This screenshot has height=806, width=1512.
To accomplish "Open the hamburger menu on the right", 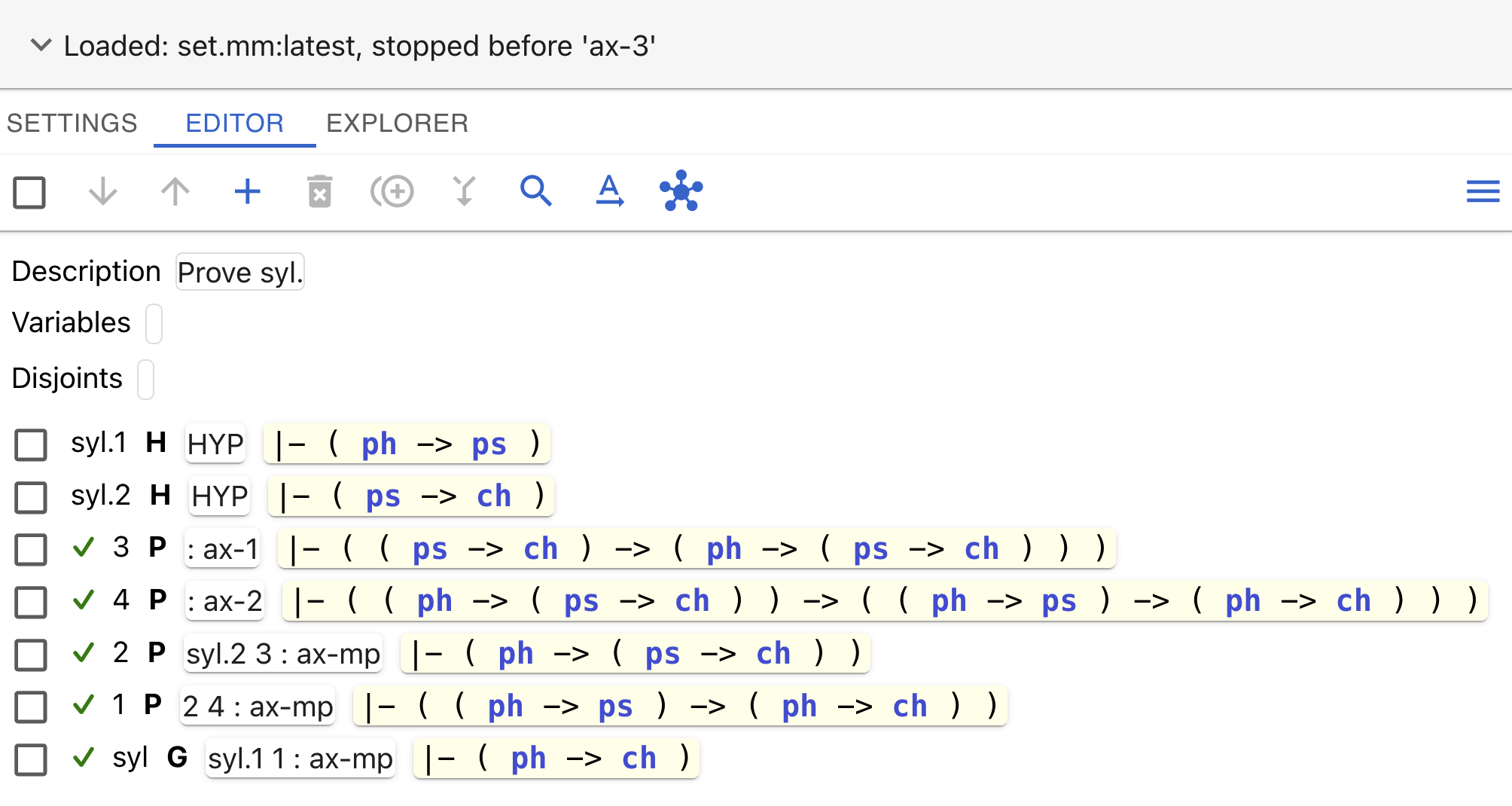I will coord(1483,191).
